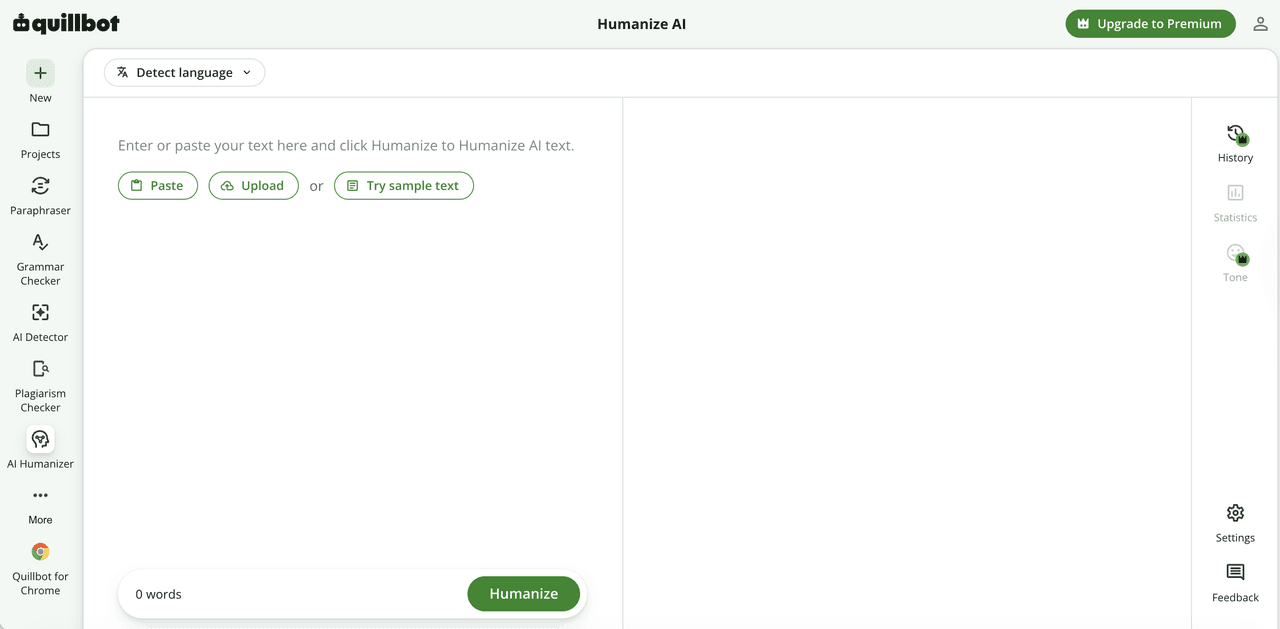The height and width of the screenshot is (629, 1280).
Task: Open the QuillBot logo home link
Action: (x=66, y=24)
